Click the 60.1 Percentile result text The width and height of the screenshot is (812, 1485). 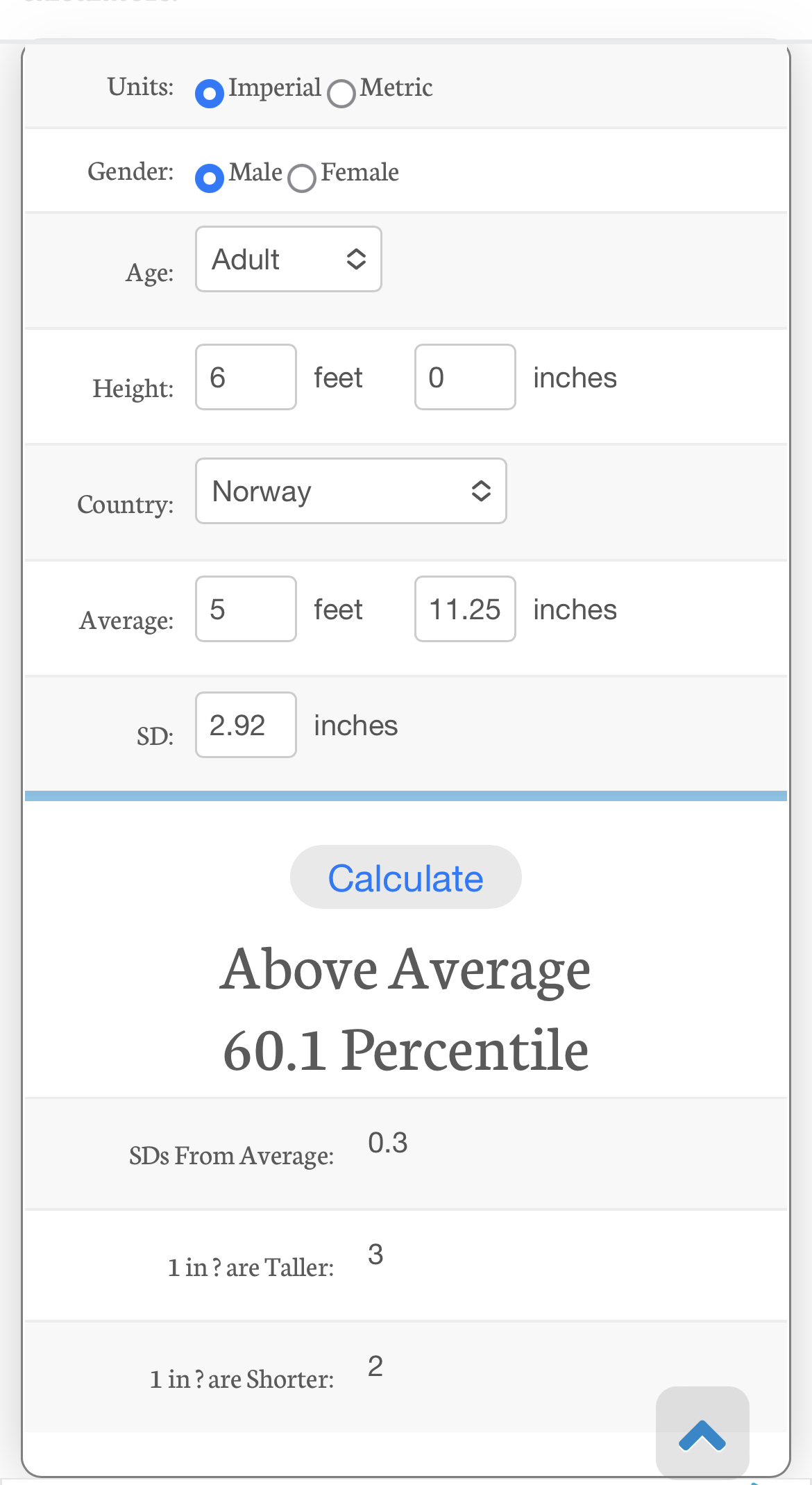(406, 1050)
